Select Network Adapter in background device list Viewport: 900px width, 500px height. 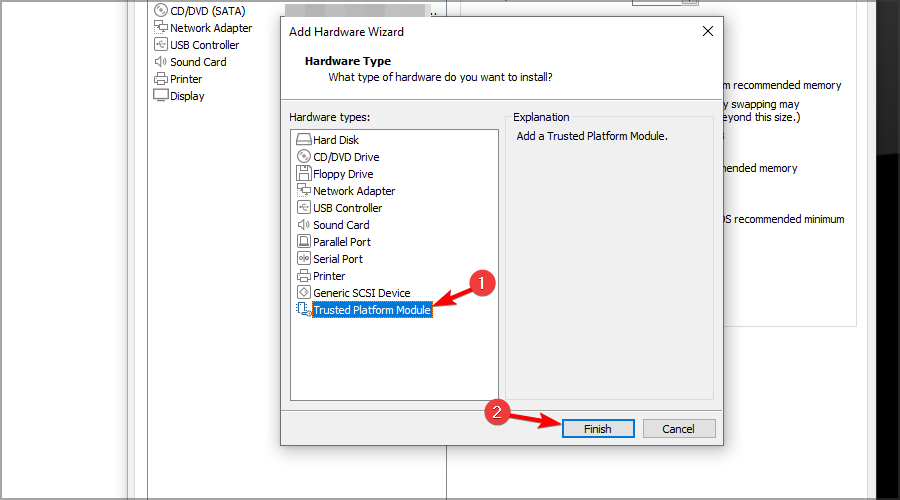[211, 28]
